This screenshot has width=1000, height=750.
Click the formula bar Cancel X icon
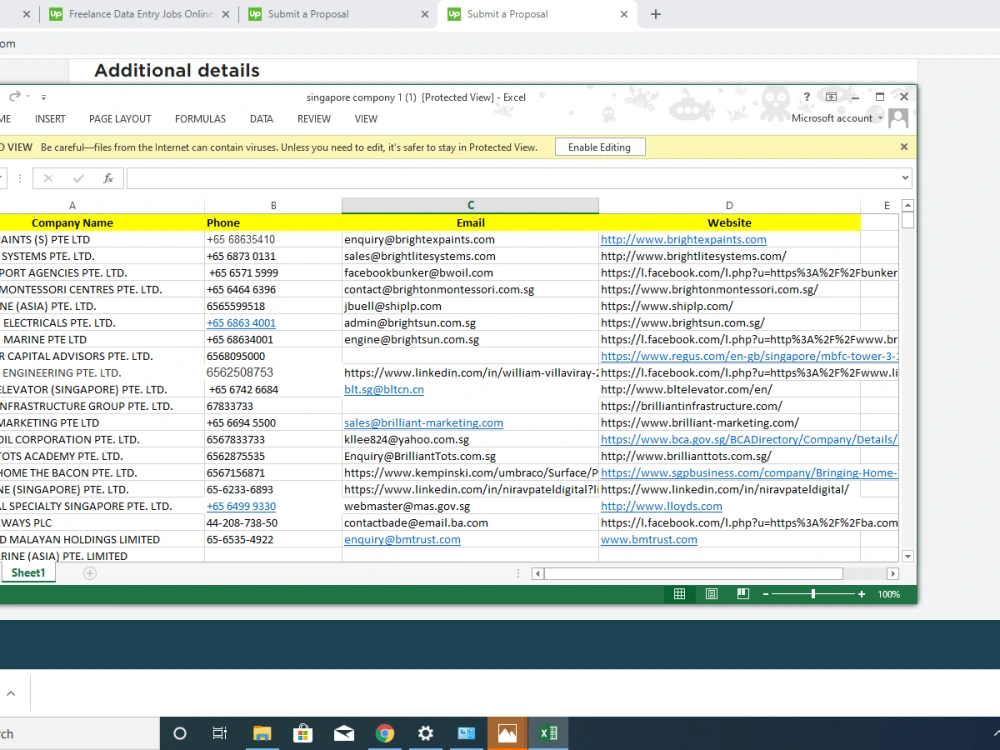point(48,179)
